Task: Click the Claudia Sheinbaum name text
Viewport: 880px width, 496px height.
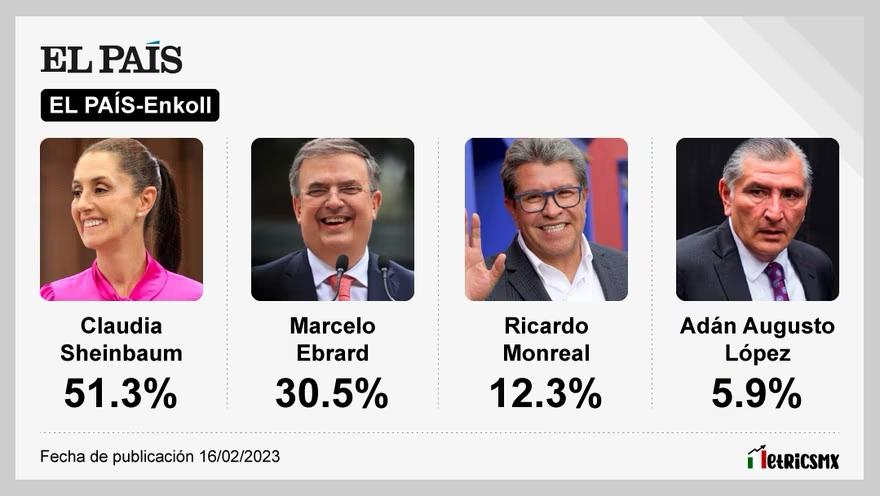Action: pyautogui.click(x=121, y=339)
